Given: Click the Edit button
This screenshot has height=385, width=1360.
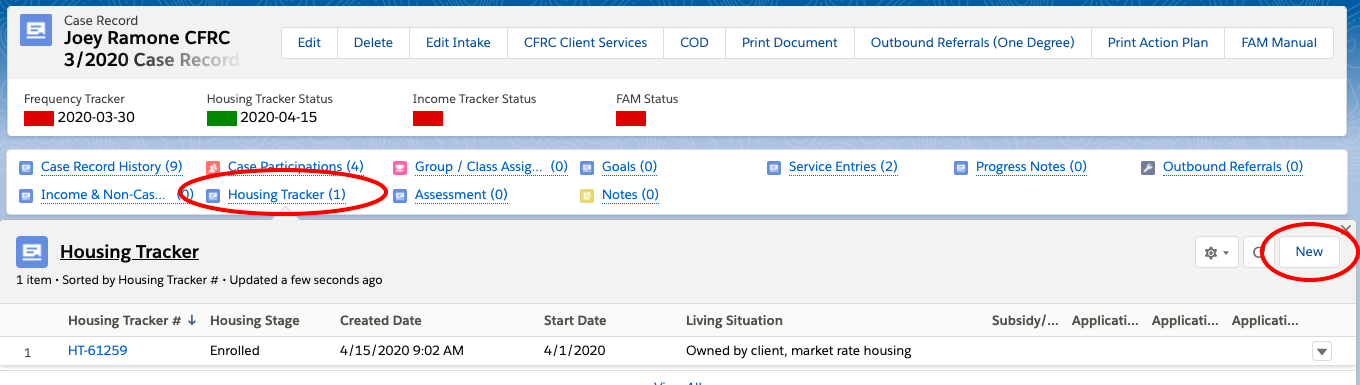Looking at the screenshot, I should [x=309, y=43].
